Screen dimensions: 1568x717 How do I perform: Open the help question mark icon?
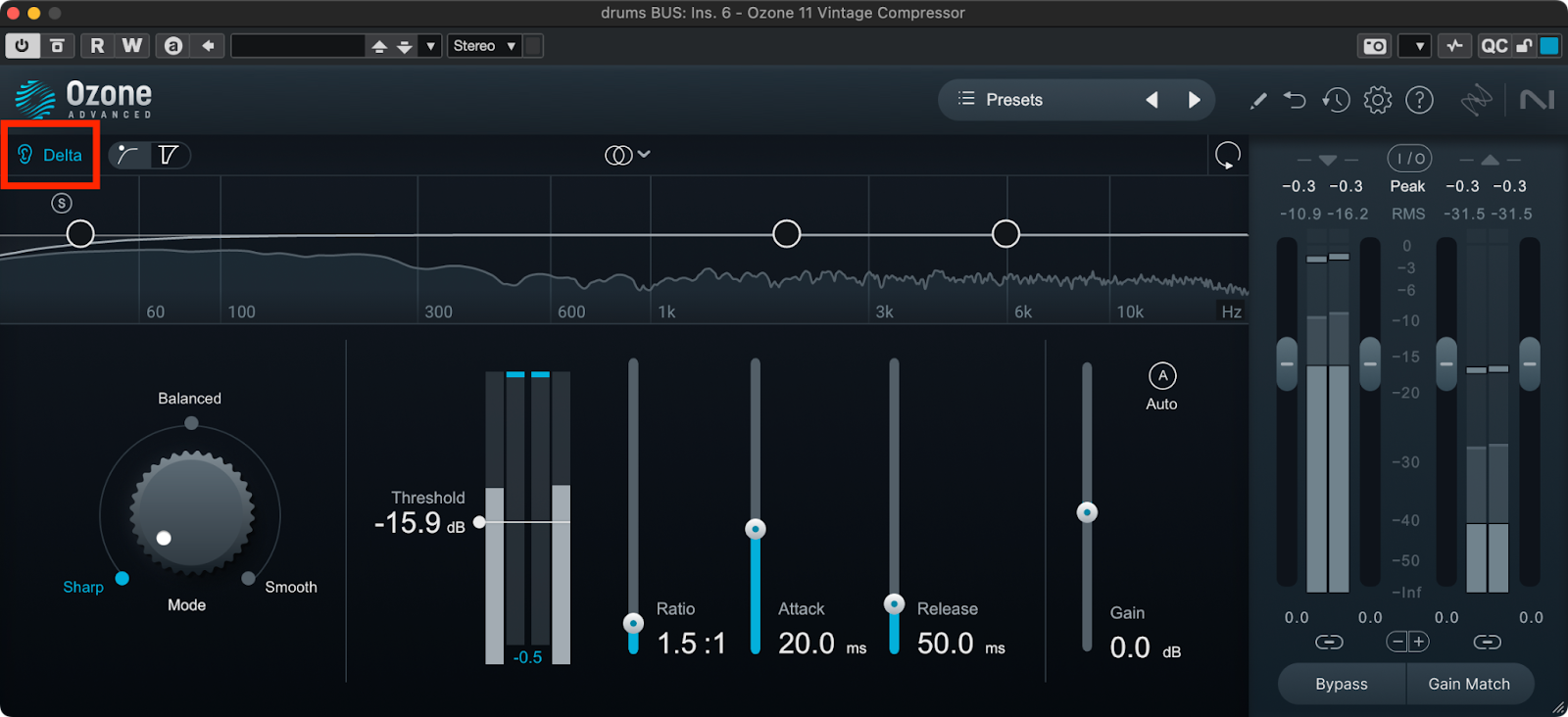(x=1419, y=100)
